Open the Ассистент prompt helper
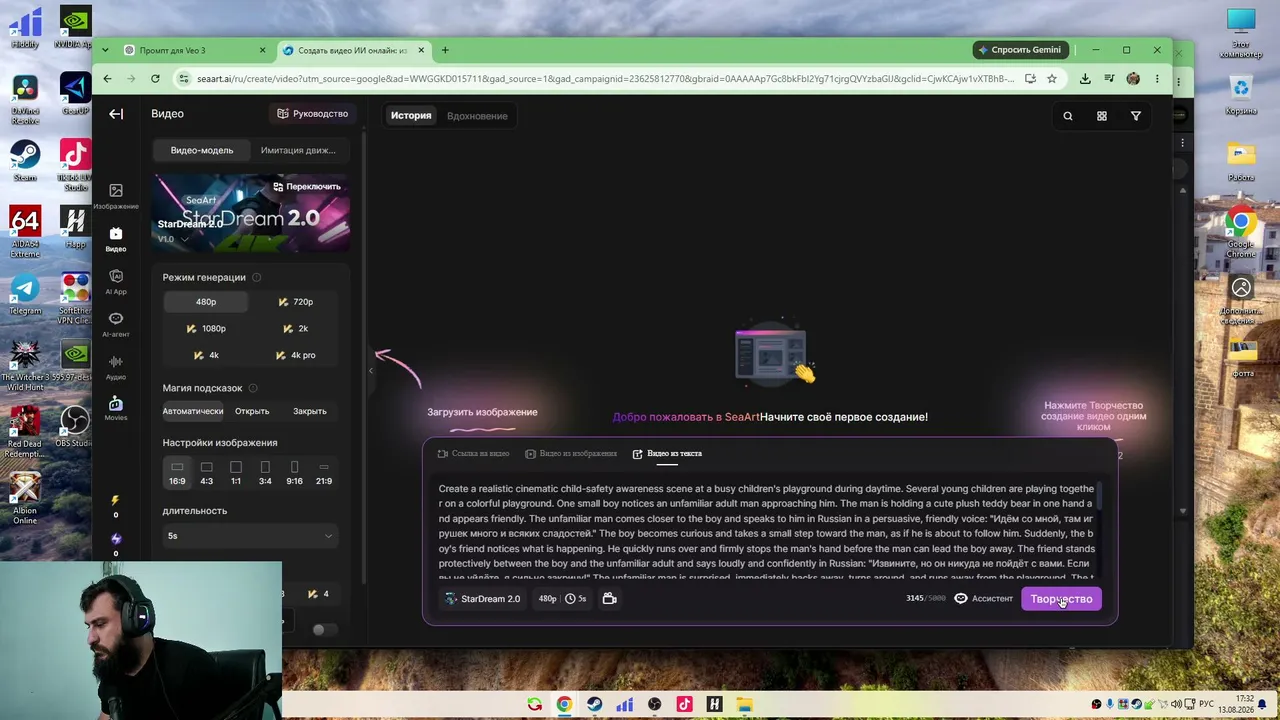Viewport: 1280px width, 720px height. point(984,599)
